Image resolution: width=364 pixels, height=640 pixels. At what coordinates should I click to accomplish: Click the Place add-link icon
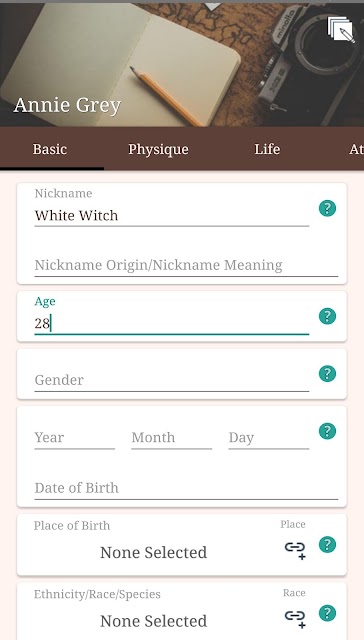coord(295,549)
